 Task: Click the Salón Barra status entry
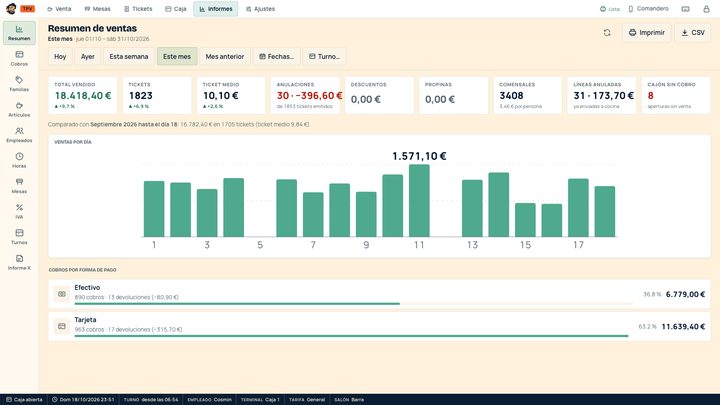pyautogui.click(x=349, y=399)
